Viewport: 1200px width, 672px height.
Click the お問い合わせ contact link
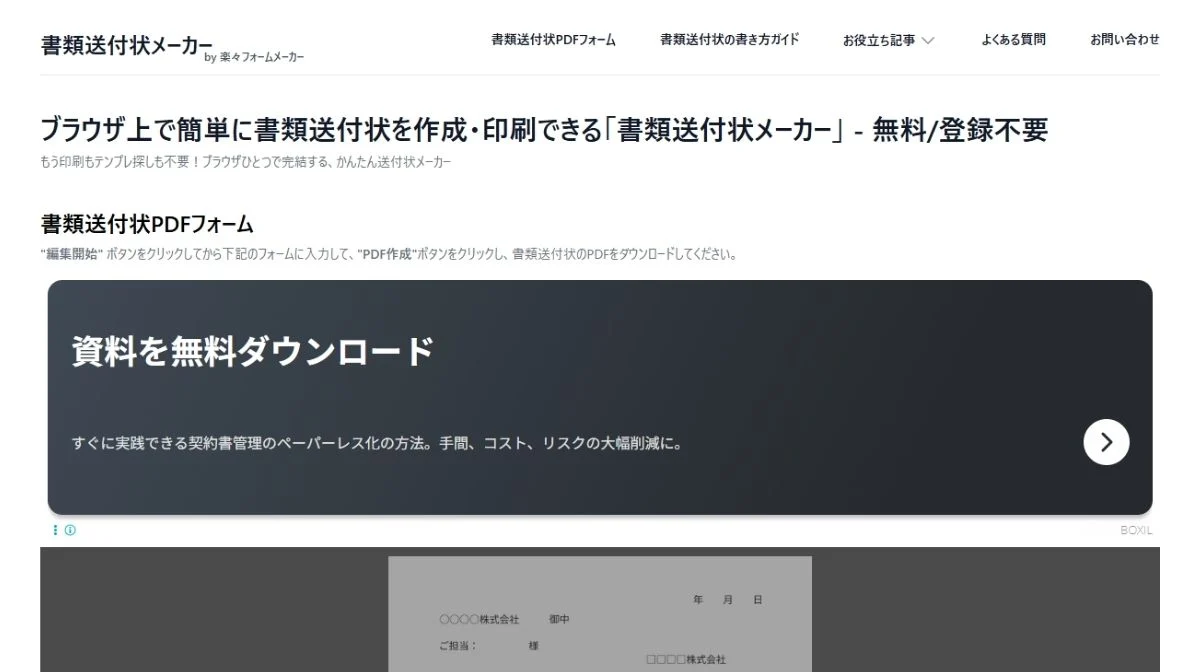1124,40
